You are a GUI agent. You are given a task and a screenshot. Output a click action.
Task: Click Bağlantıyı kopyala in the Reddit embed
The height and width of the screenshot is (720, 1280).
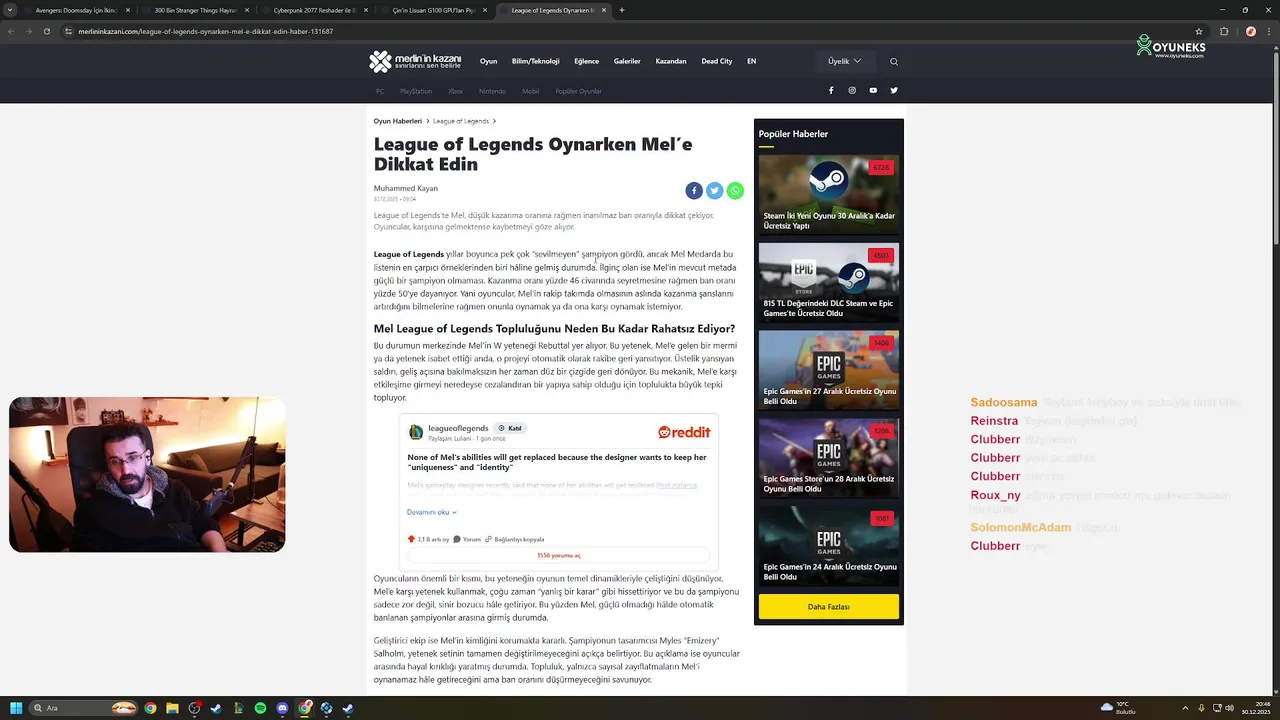[x=514, y=539]
